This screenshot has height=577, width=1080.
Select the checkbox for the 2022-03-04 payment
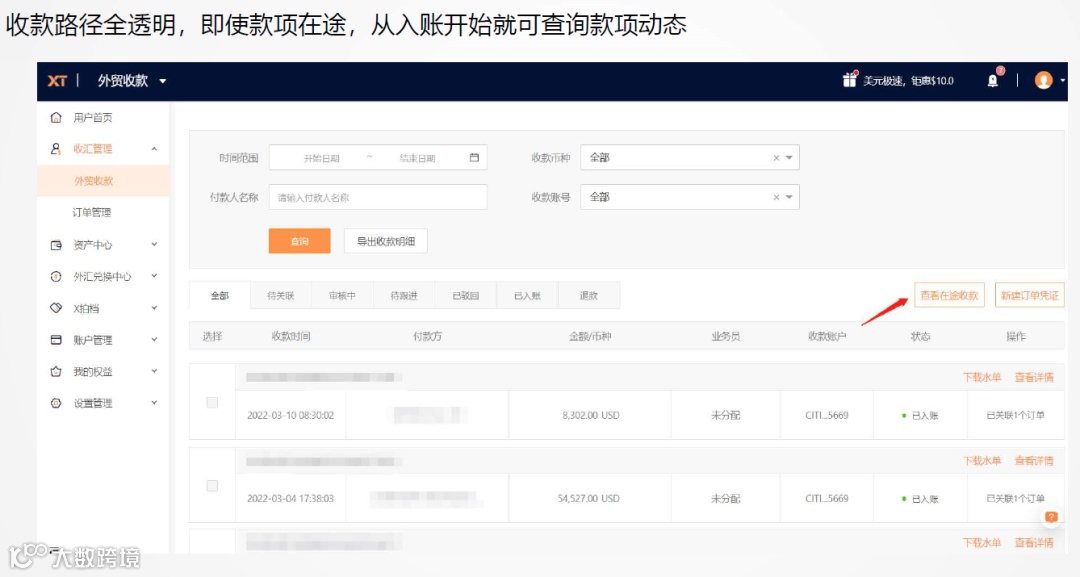pyautogui.click(x=212, y=486)
